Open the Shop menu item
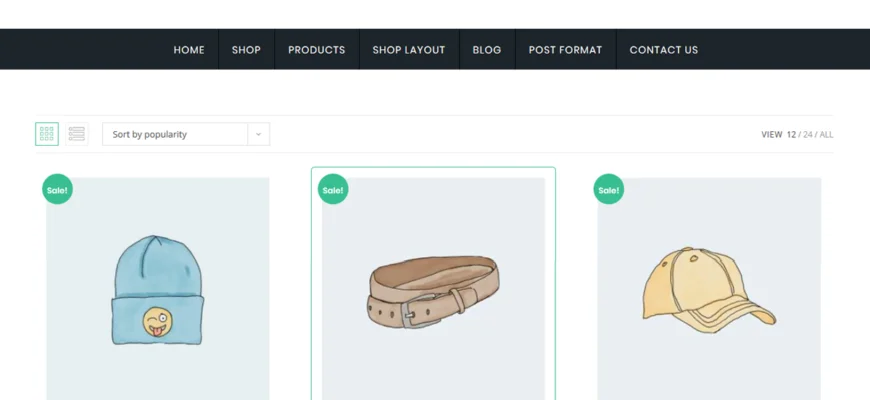Screen dimensions: 870x400 tap(246, 50)
